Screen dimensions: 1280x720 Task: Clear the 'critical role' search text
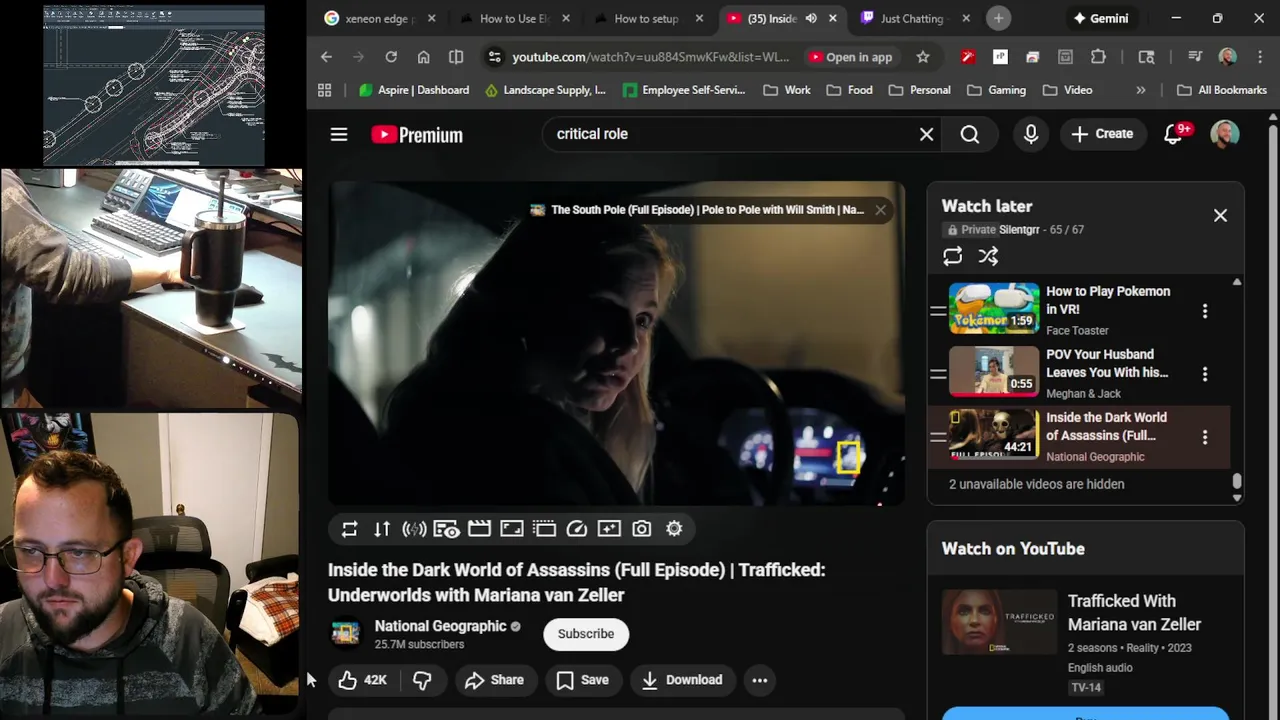(927, 134)
